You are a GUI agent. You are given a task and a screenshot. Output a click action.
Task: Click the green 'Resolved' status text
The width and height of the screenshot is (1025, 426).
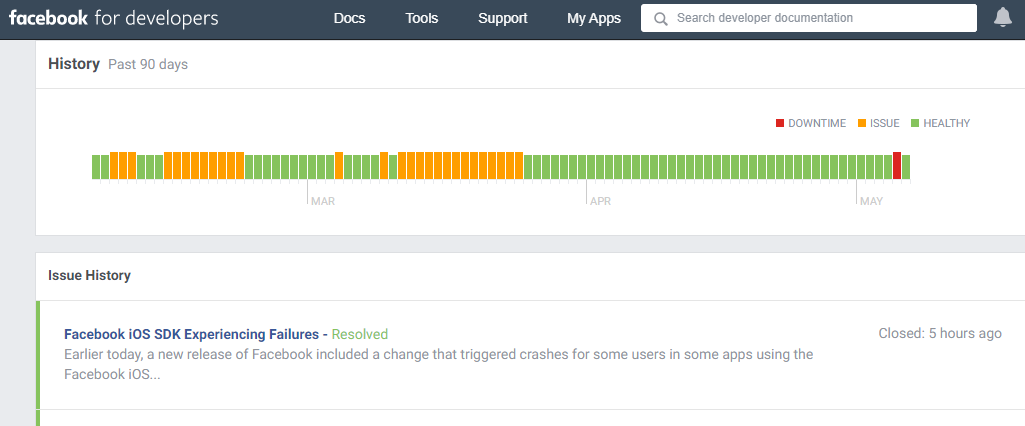[x=360, y=335]
